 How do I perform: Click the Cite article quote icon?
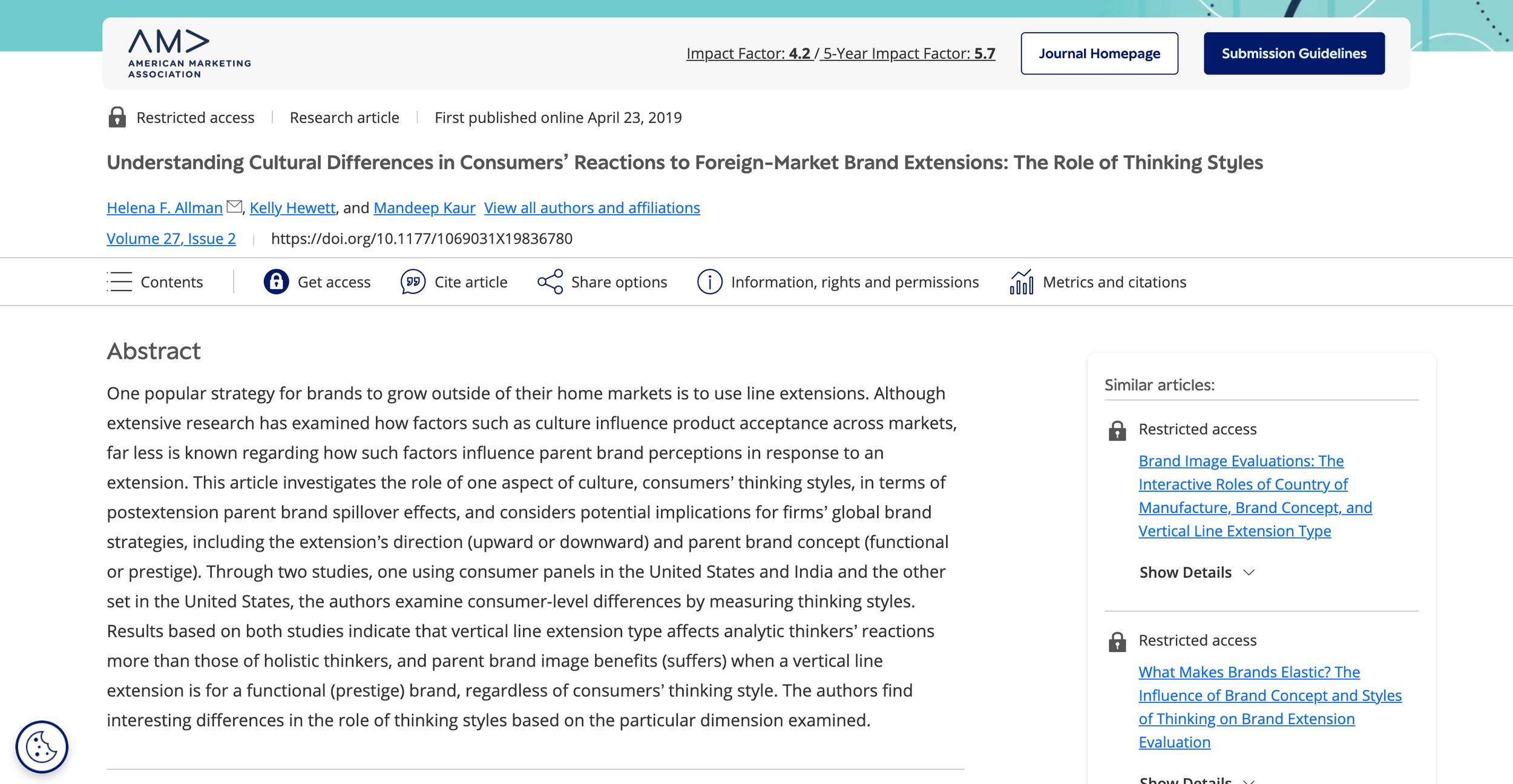(x=413, y=282)
